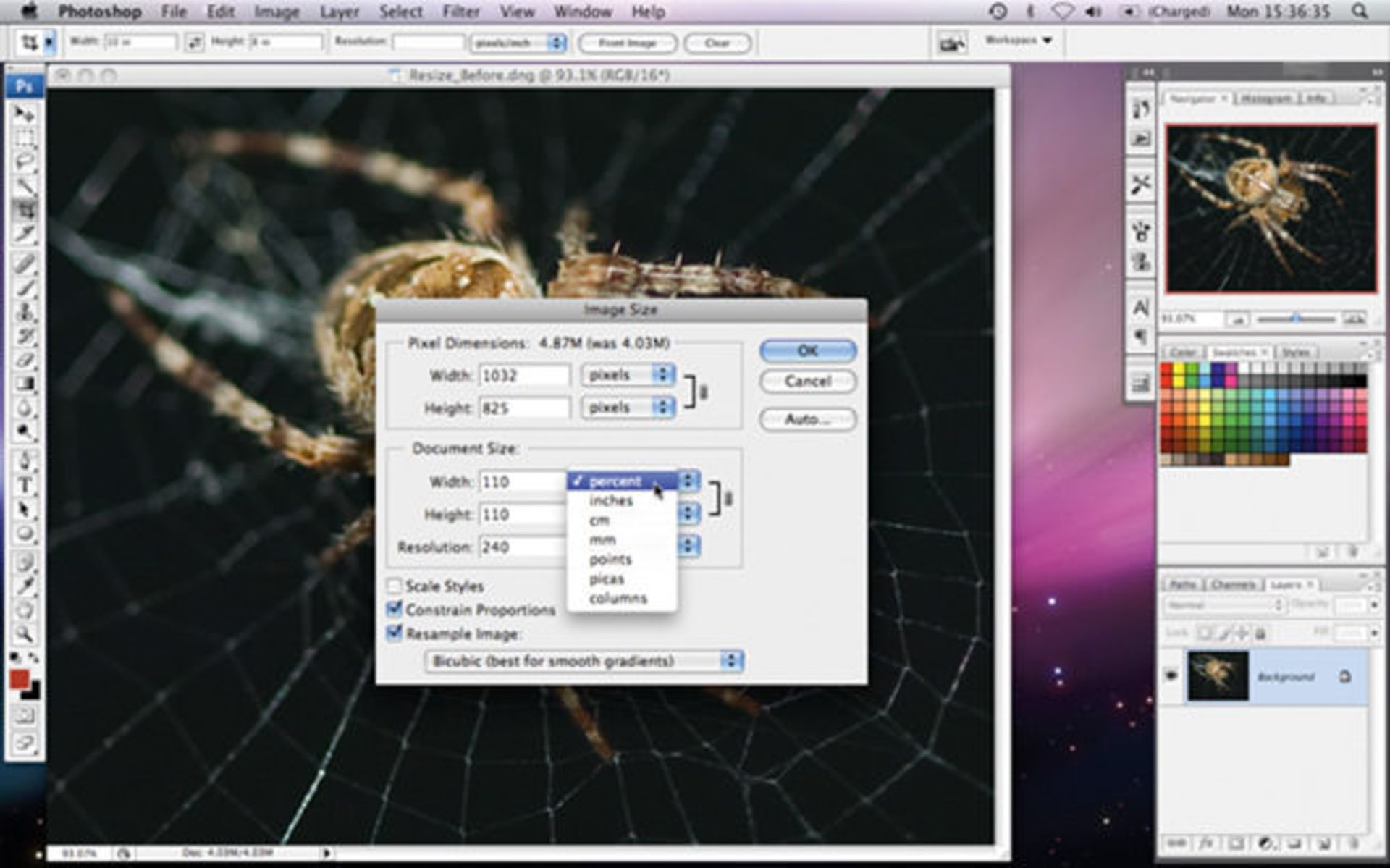Select the Magic Wand tool

pos(25,186)
